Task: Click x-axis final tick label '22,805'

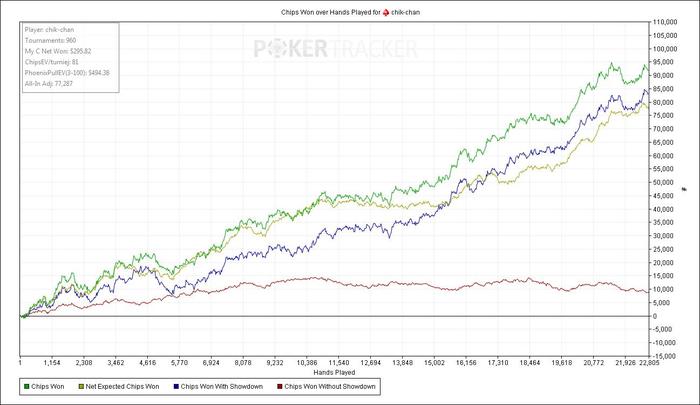Action: (x=649, y=363)
